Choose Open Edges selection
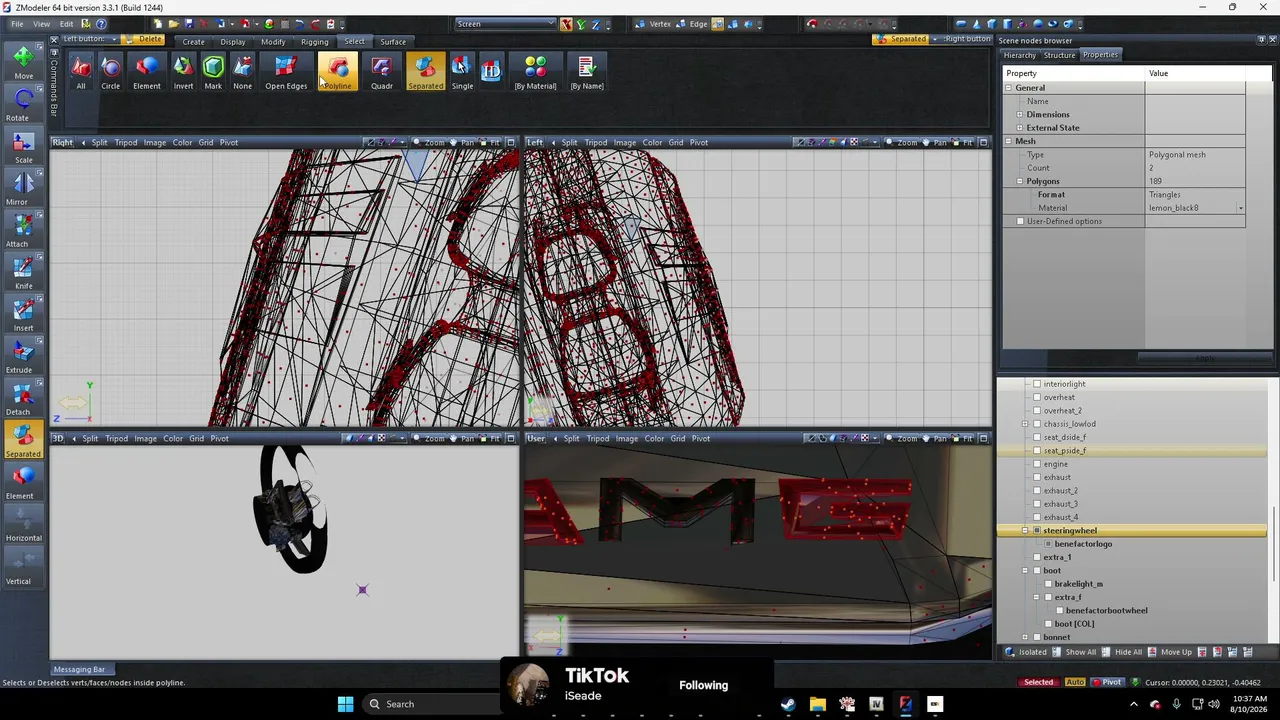Image resolution: width=1280 pixels, height=720 pixels. (x=286, y=72)
